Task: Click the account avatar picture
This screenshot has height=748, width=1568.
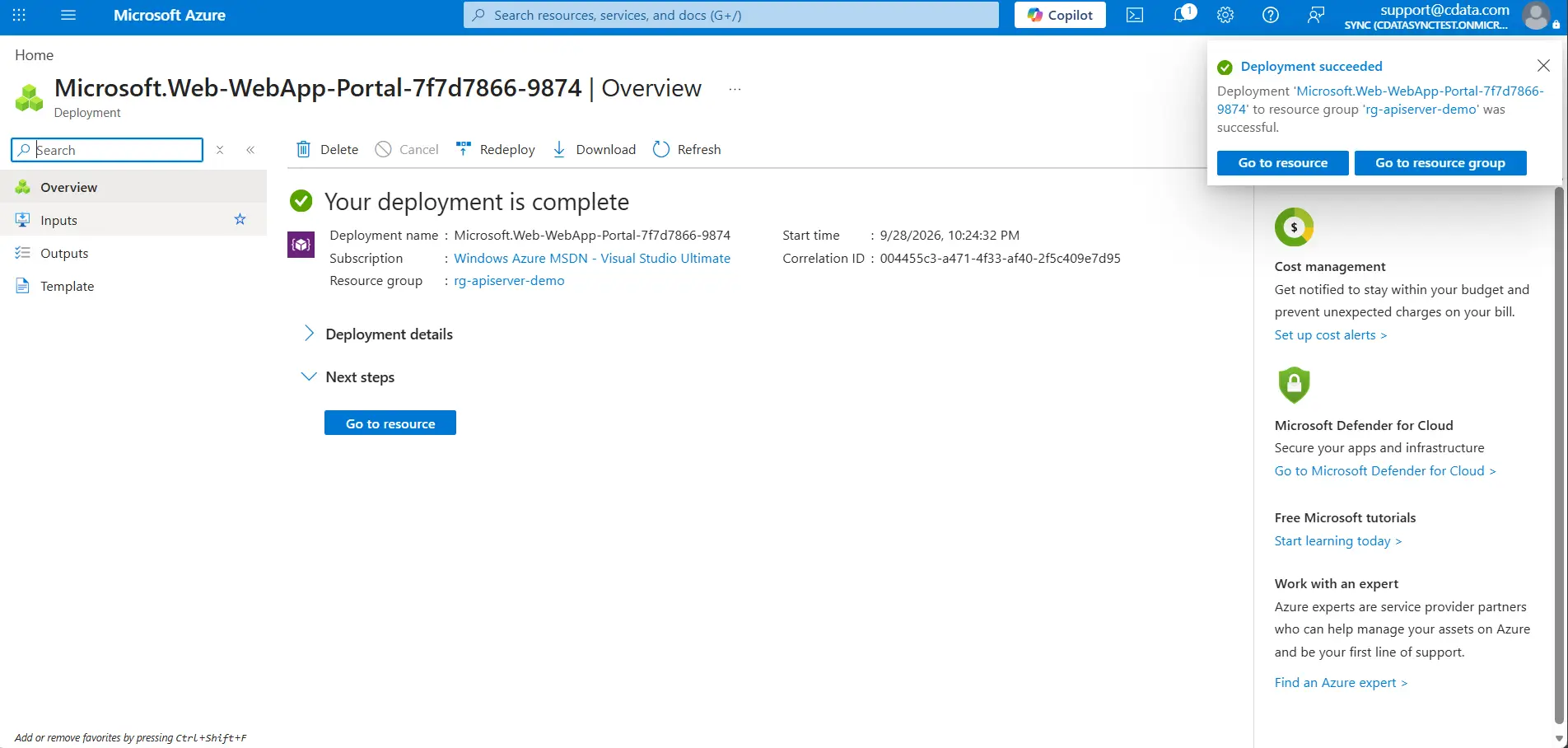Action: (1536, 15)
